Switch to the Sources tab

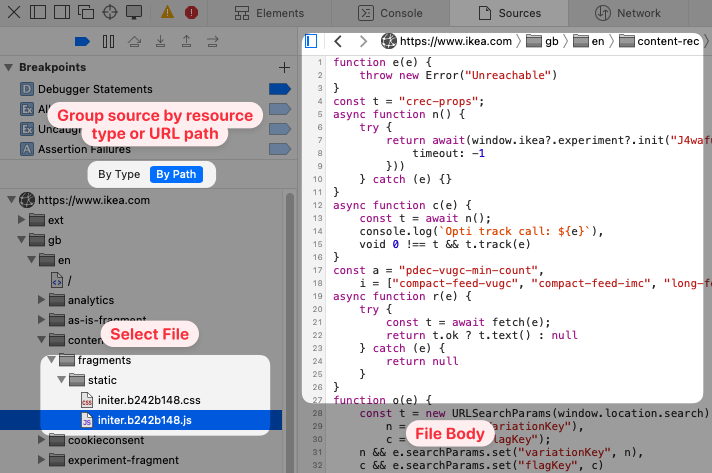[509, 13]
